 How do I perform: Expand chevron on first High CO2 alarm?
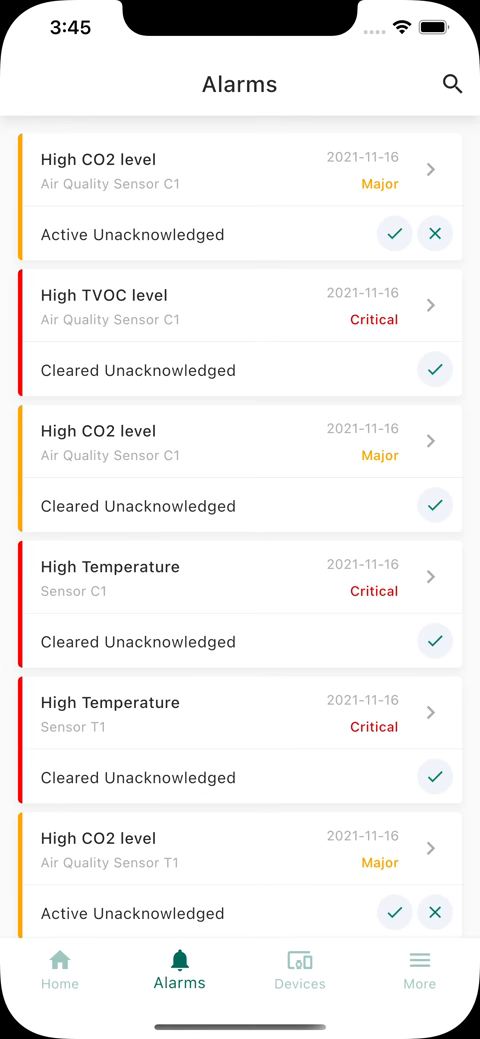click(x=431, y=170)
